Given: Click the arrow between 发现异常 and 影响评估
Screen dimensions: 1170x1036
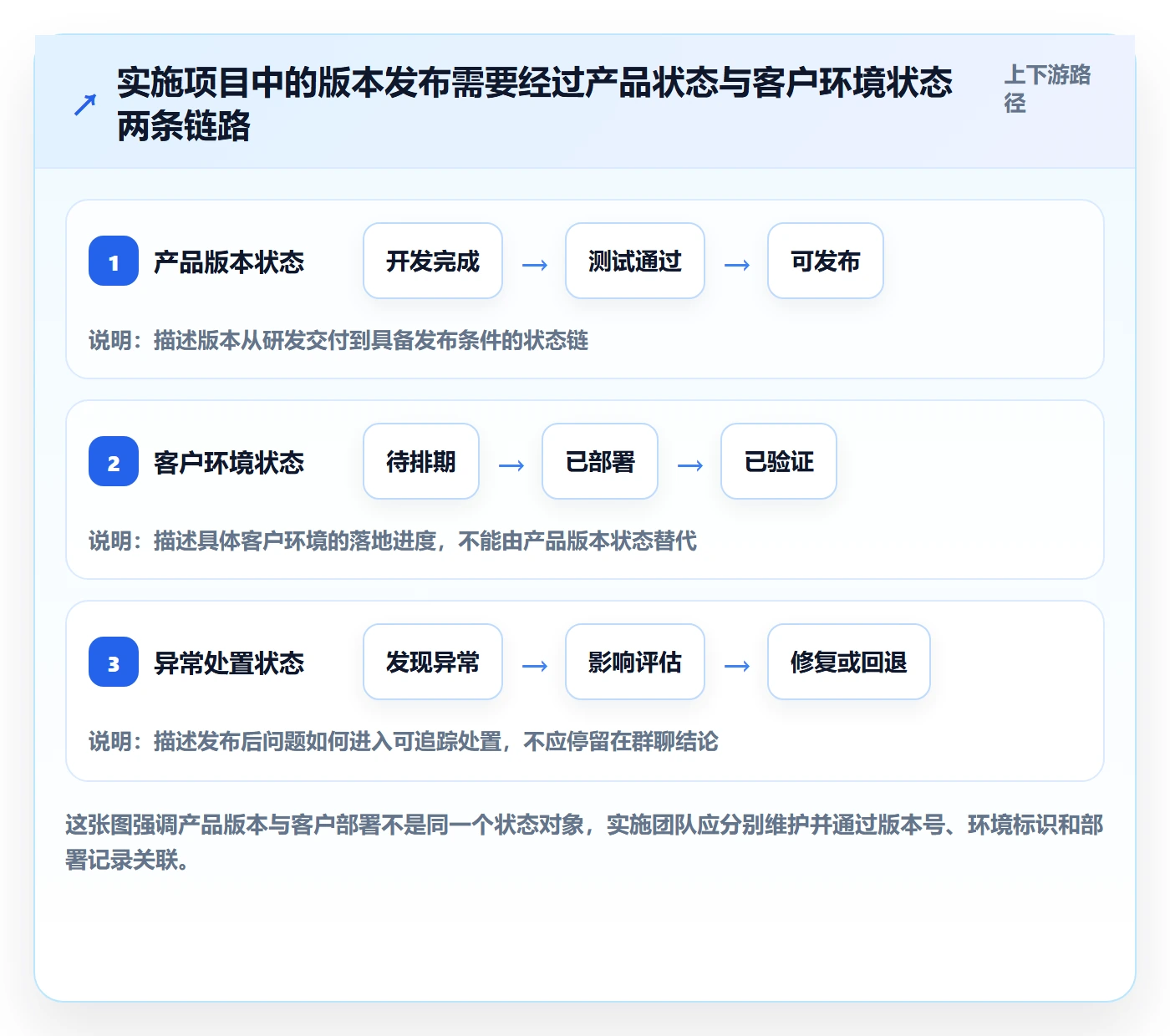Looking at the screenshot, I should (x=535, y=666).
